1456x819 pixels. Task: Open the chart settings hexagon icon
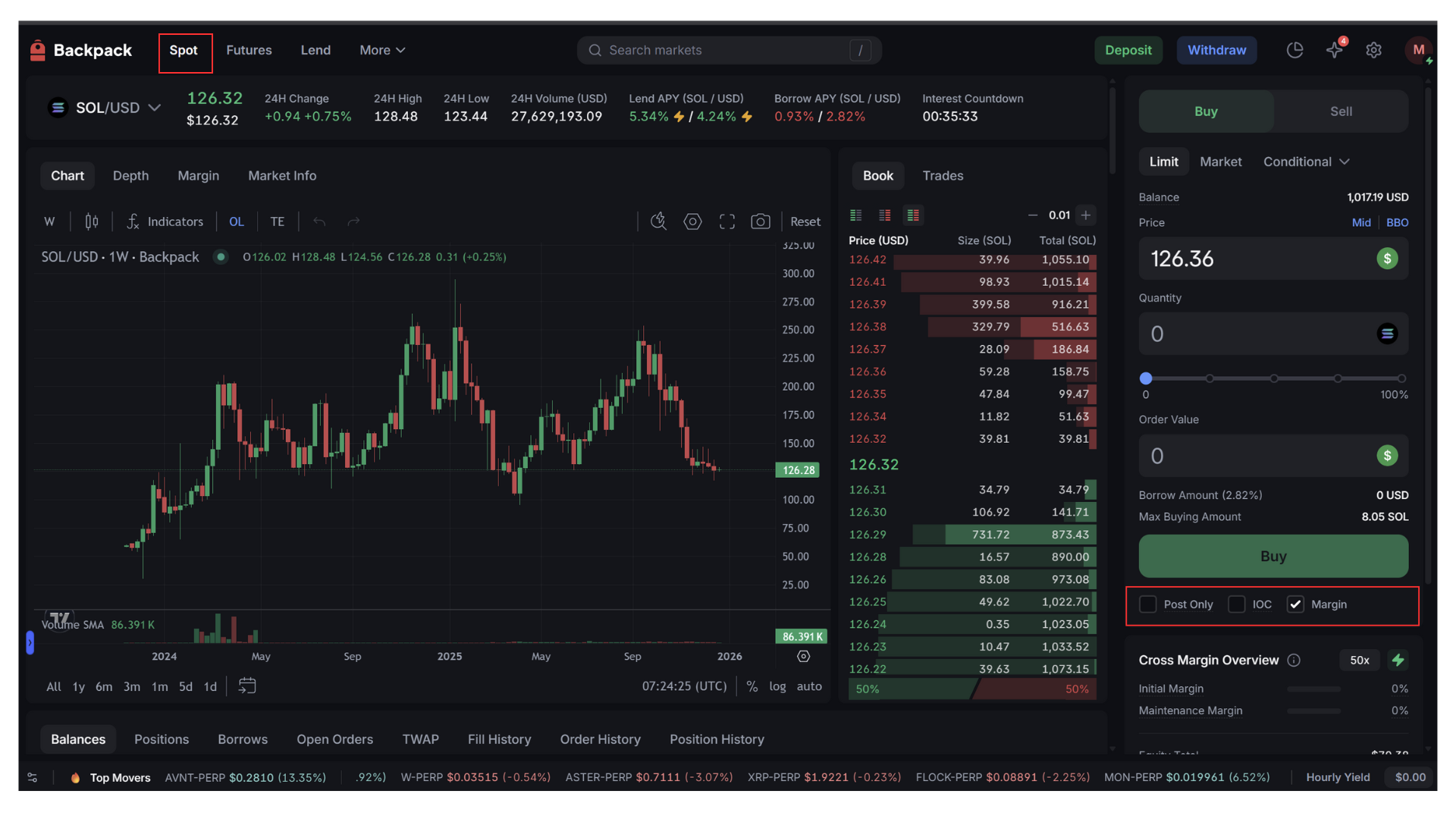point(692,221)
